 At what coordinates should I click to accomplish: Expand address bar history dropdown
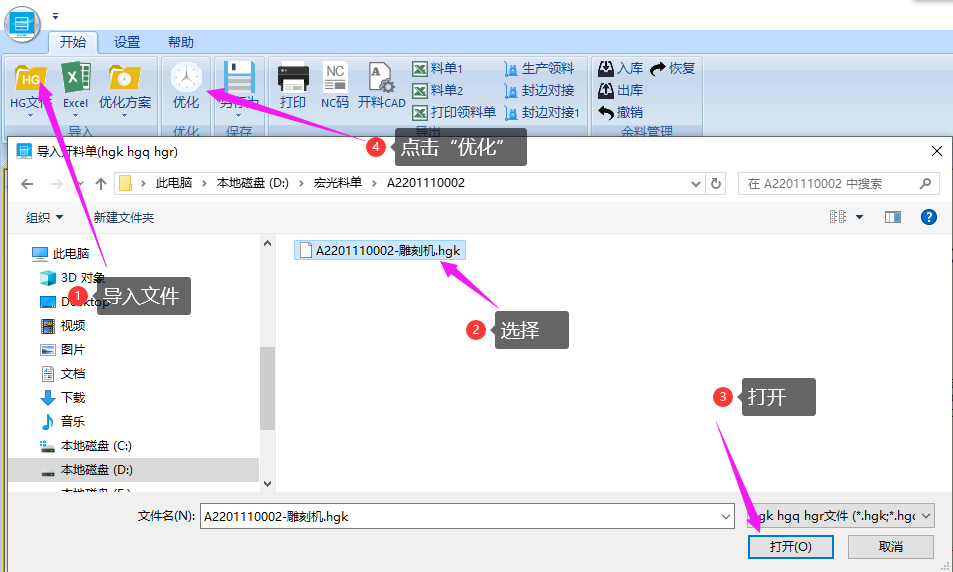coord(696,184)
